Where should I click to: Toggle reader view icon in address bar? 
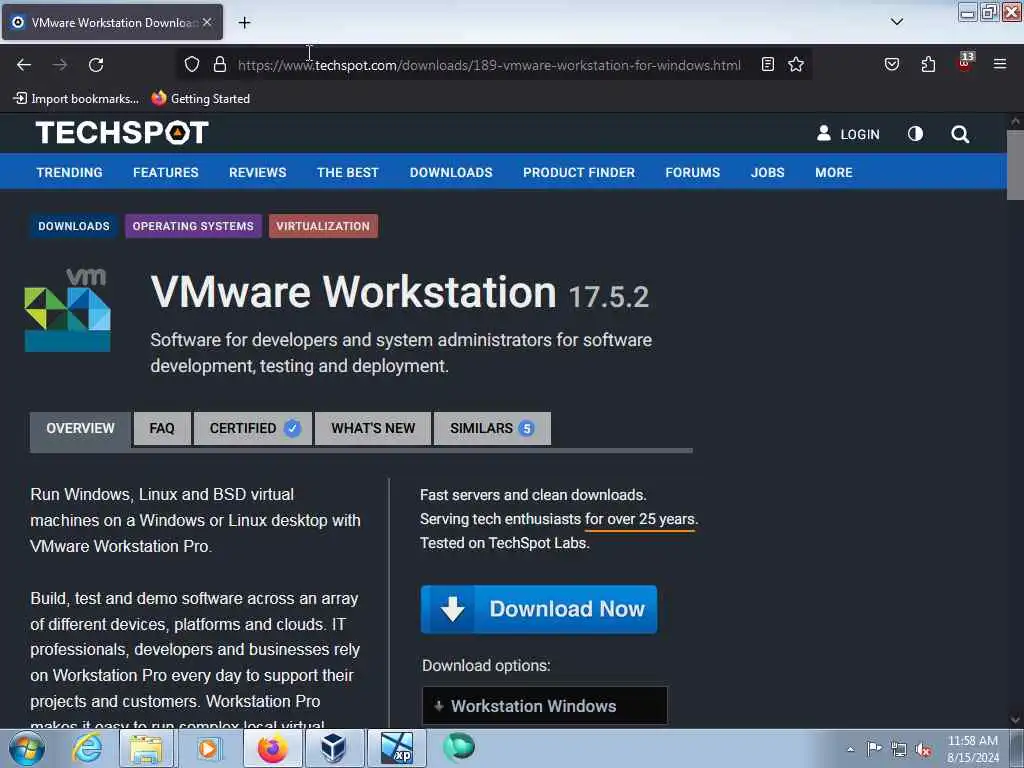[x=768, y=64]
